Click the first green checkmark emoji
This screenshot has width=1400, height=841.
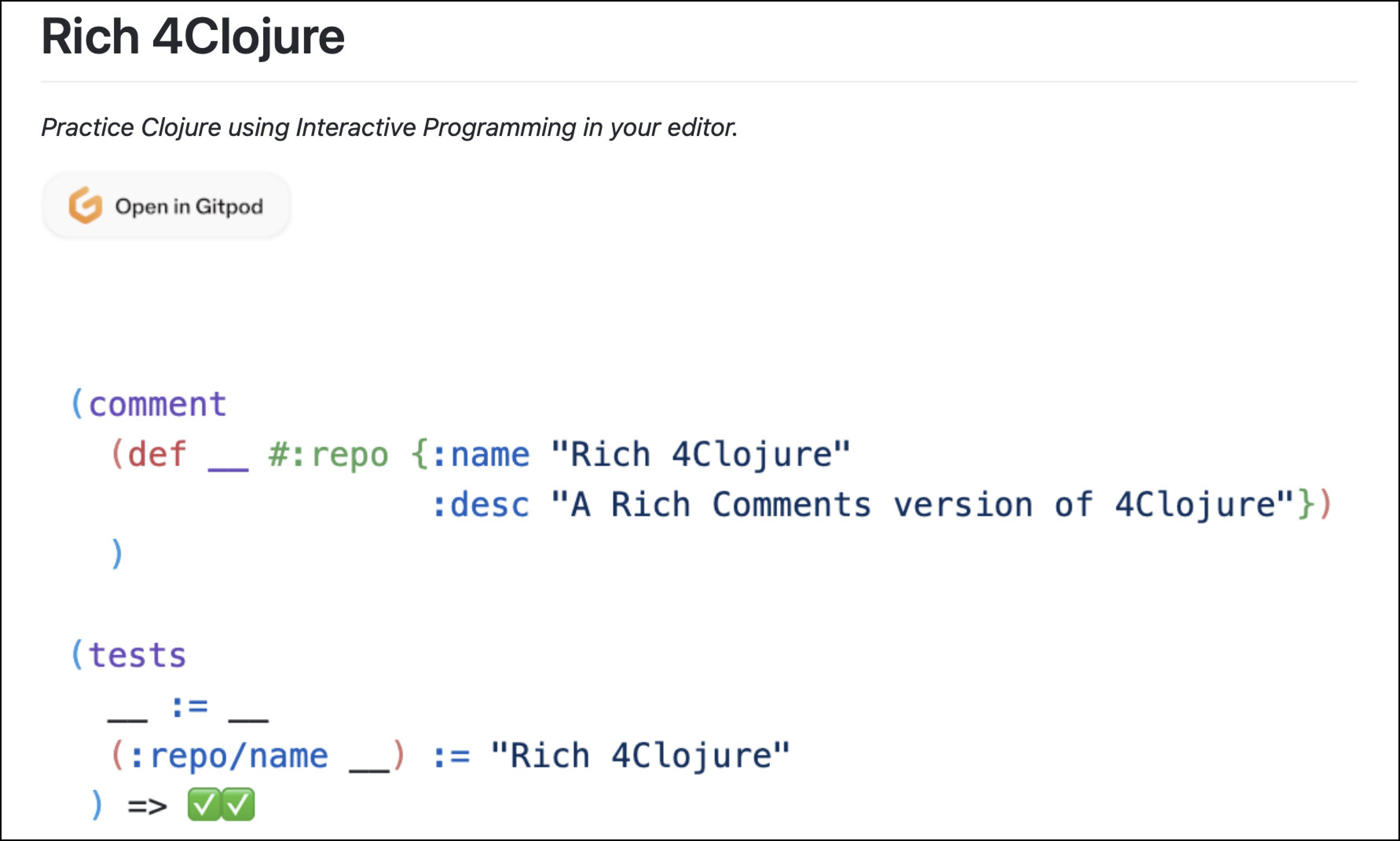(x=203, y=804)
